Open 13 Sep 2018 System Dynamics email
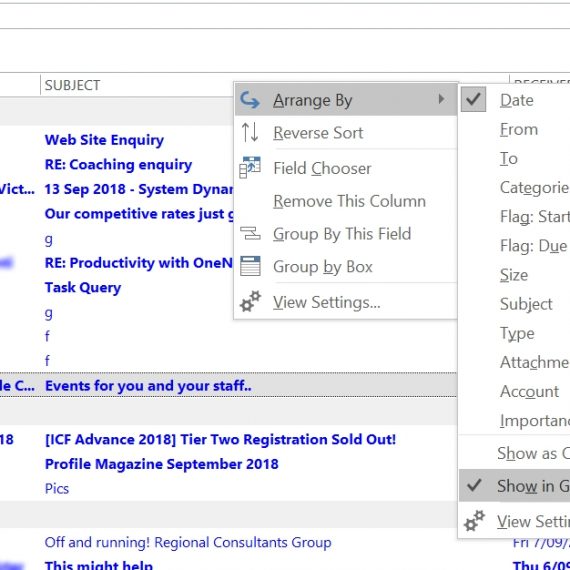This screenshot has height=570, width=570. click(x=139, y=189)
